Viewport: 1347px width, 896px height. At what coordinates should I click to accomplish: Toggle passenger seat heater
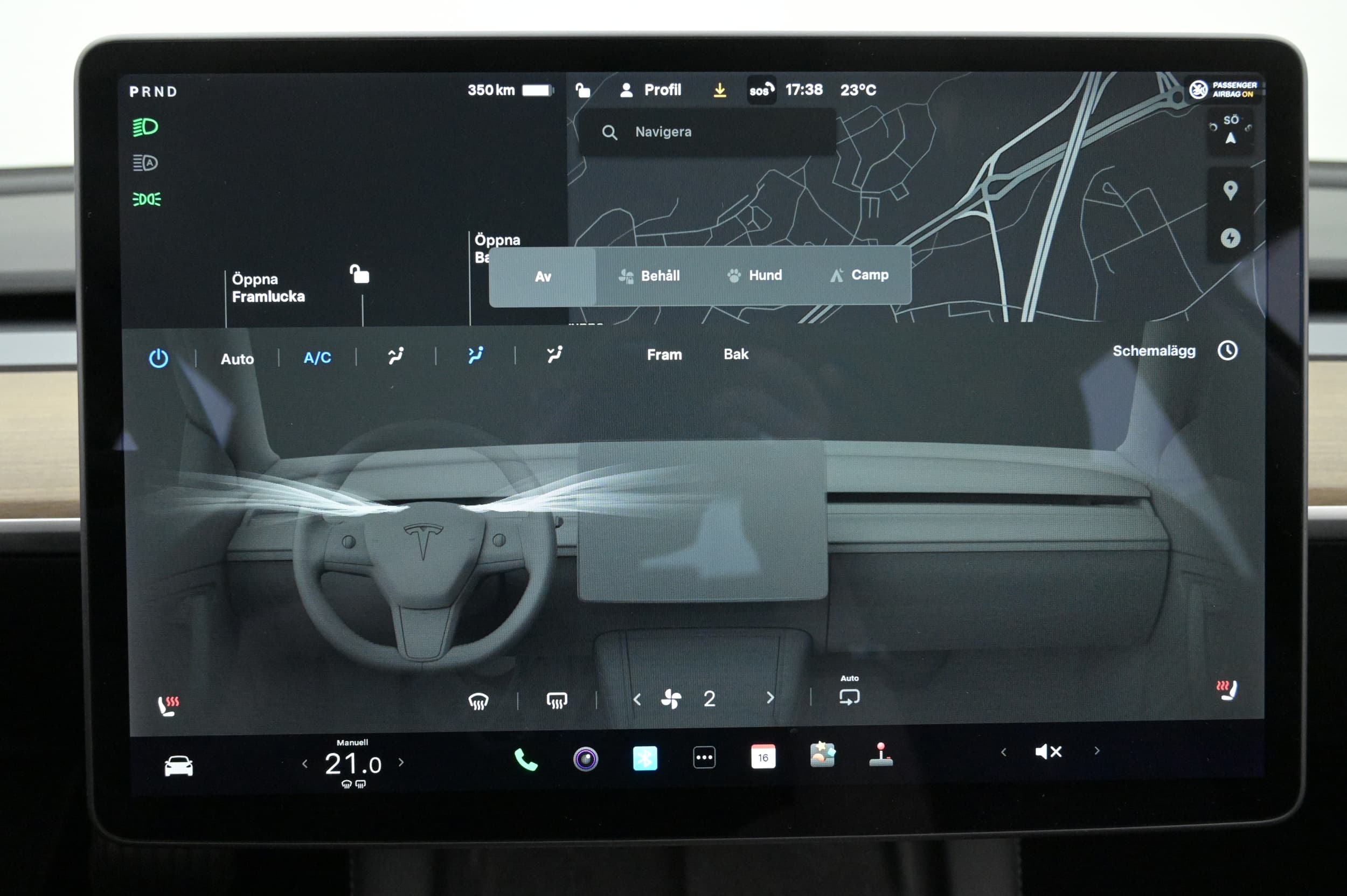pyautogui.click(x=1226, y=690)
